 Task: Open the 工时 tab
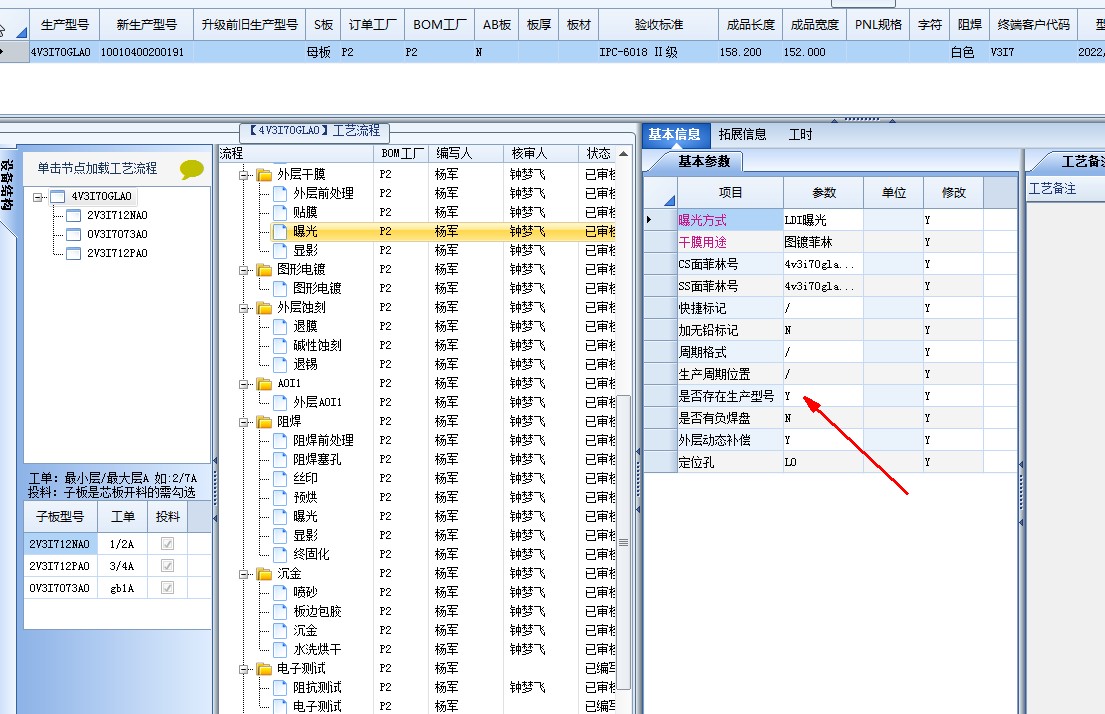tap(801, 135)
